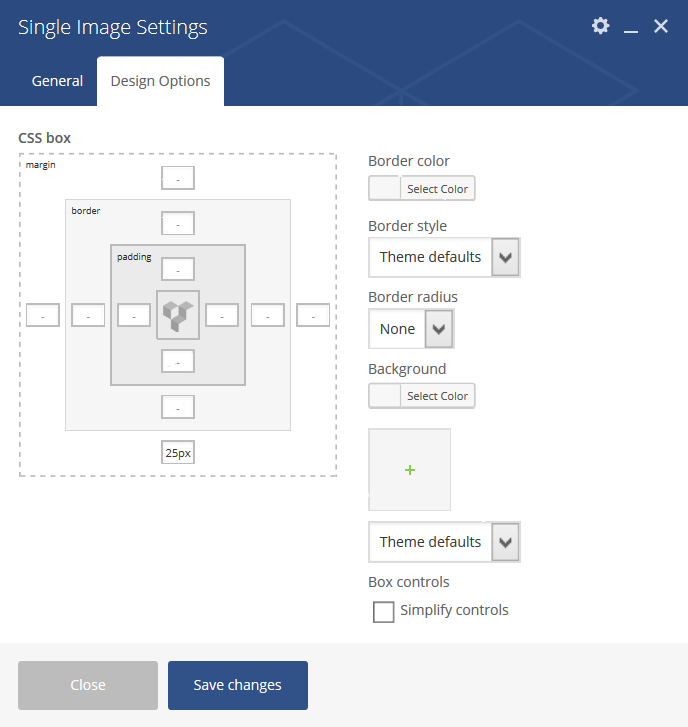
Task: Switch to the General tab
Action: (57, 81)
